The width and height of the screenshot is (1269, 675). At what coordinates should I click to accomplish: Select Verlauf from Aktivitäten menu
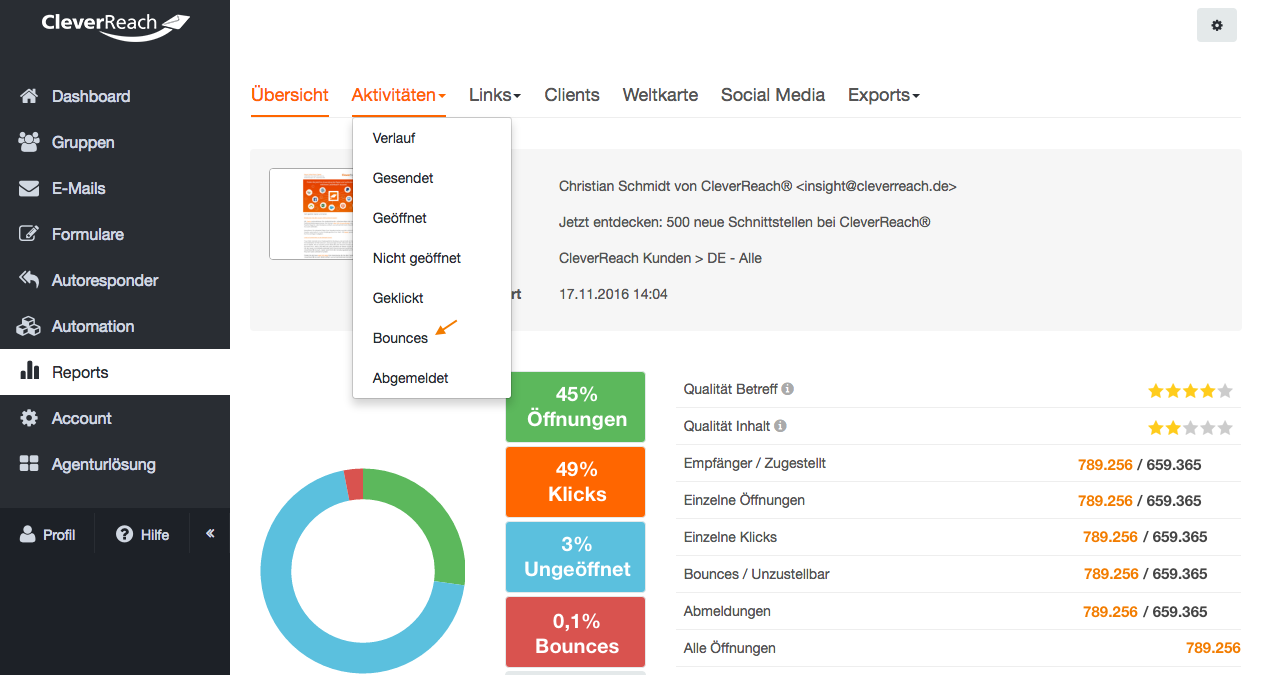point(432,138)
